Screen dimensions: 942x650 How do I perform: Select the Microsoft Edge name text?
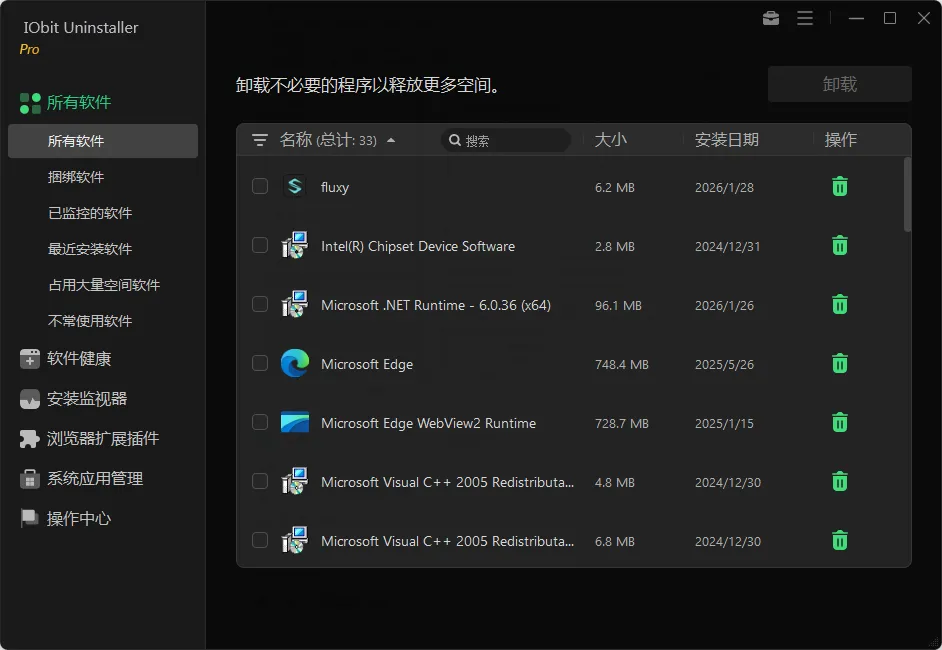pos(367,364)
